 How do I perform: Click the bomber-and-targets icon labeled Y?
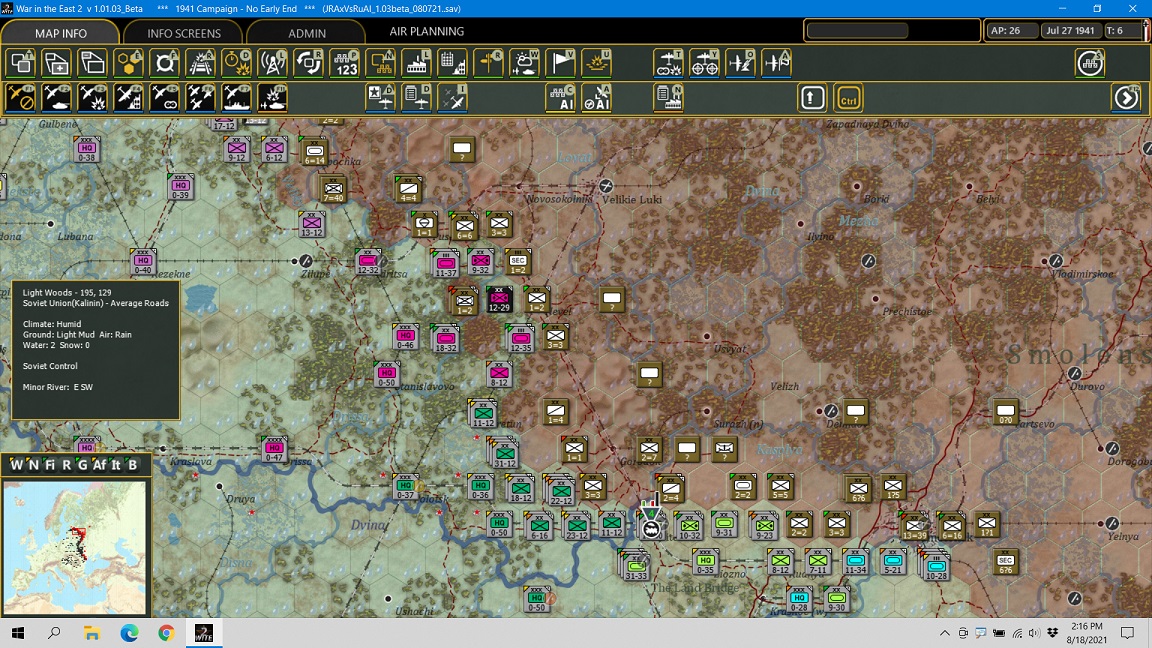[705, 63]
